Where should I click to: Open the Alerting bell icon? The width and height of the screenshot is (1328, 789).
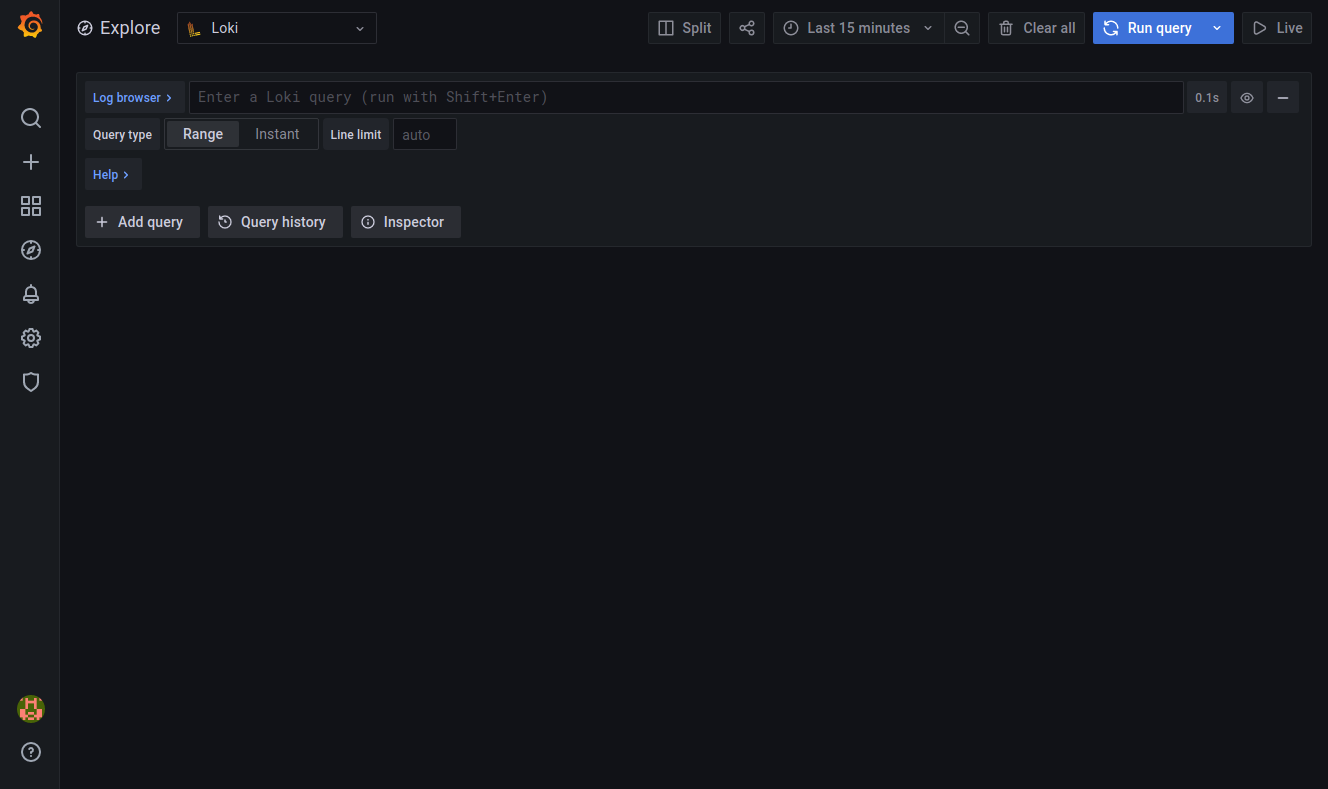(31, 294)
